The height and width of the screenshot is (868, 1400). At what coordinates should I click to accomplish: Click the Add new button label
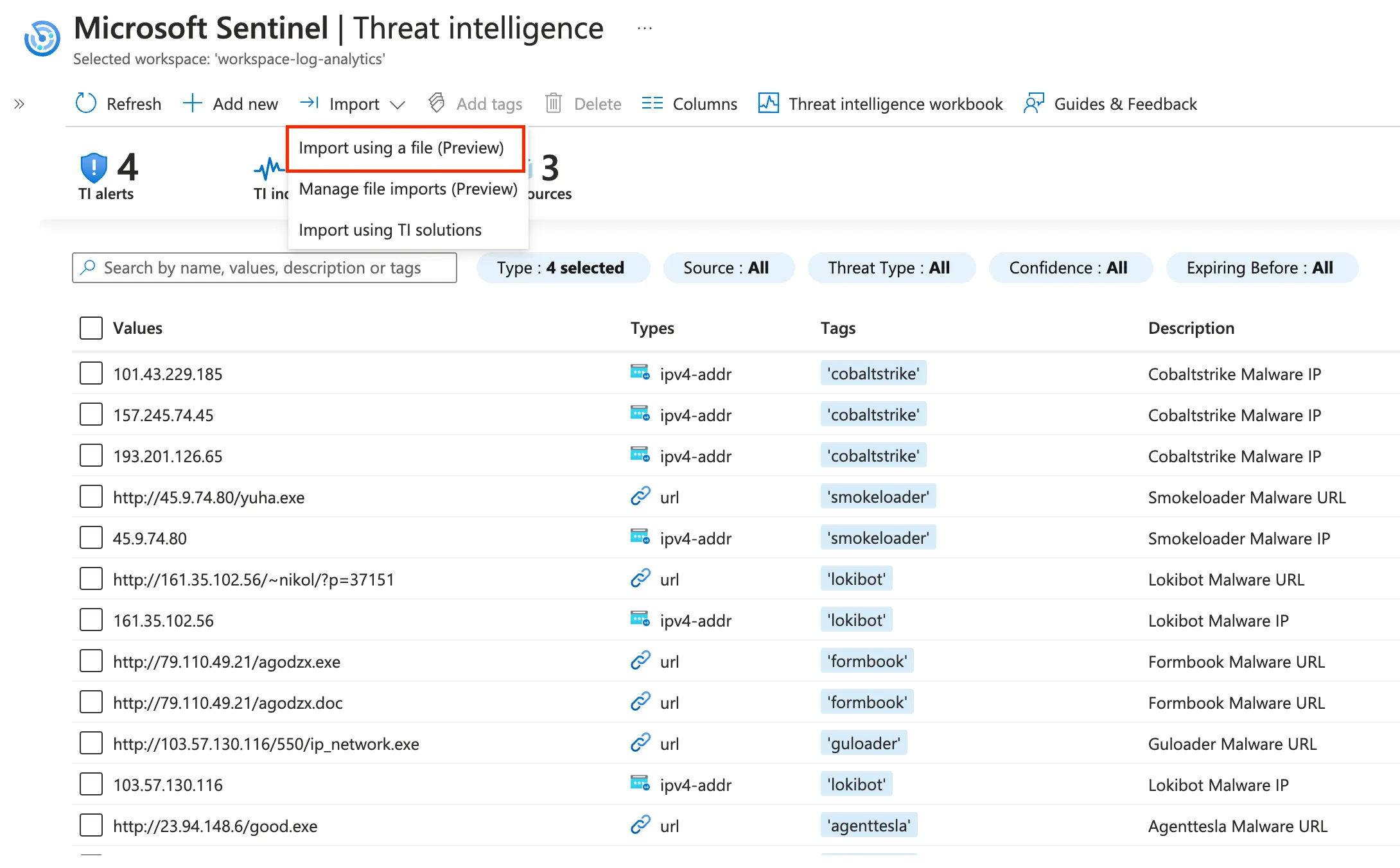click(x=245, y=103)
